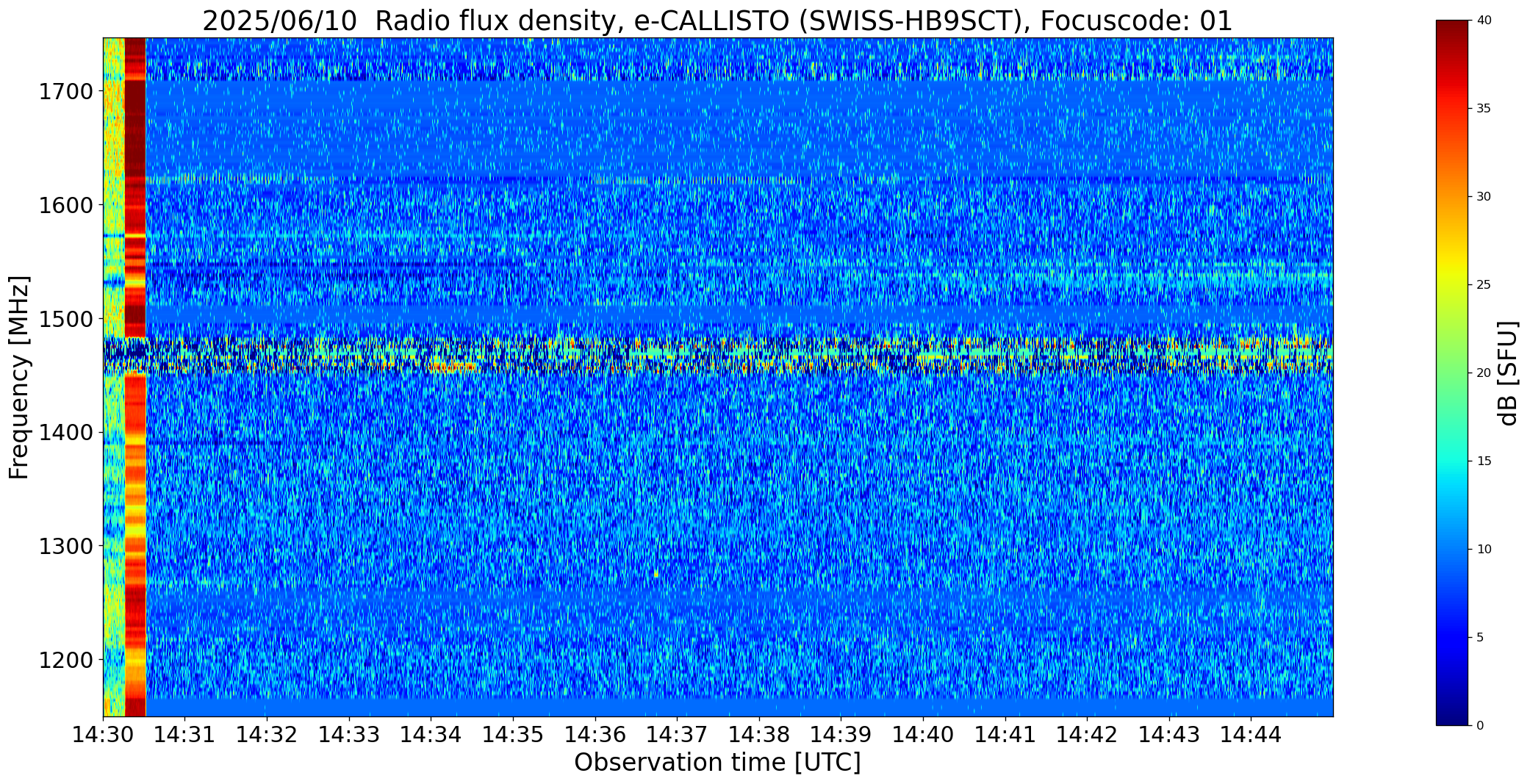The image size is (1530, 784).
Task: Click the colorbar tick label 0
Action: coord(1480,726)
